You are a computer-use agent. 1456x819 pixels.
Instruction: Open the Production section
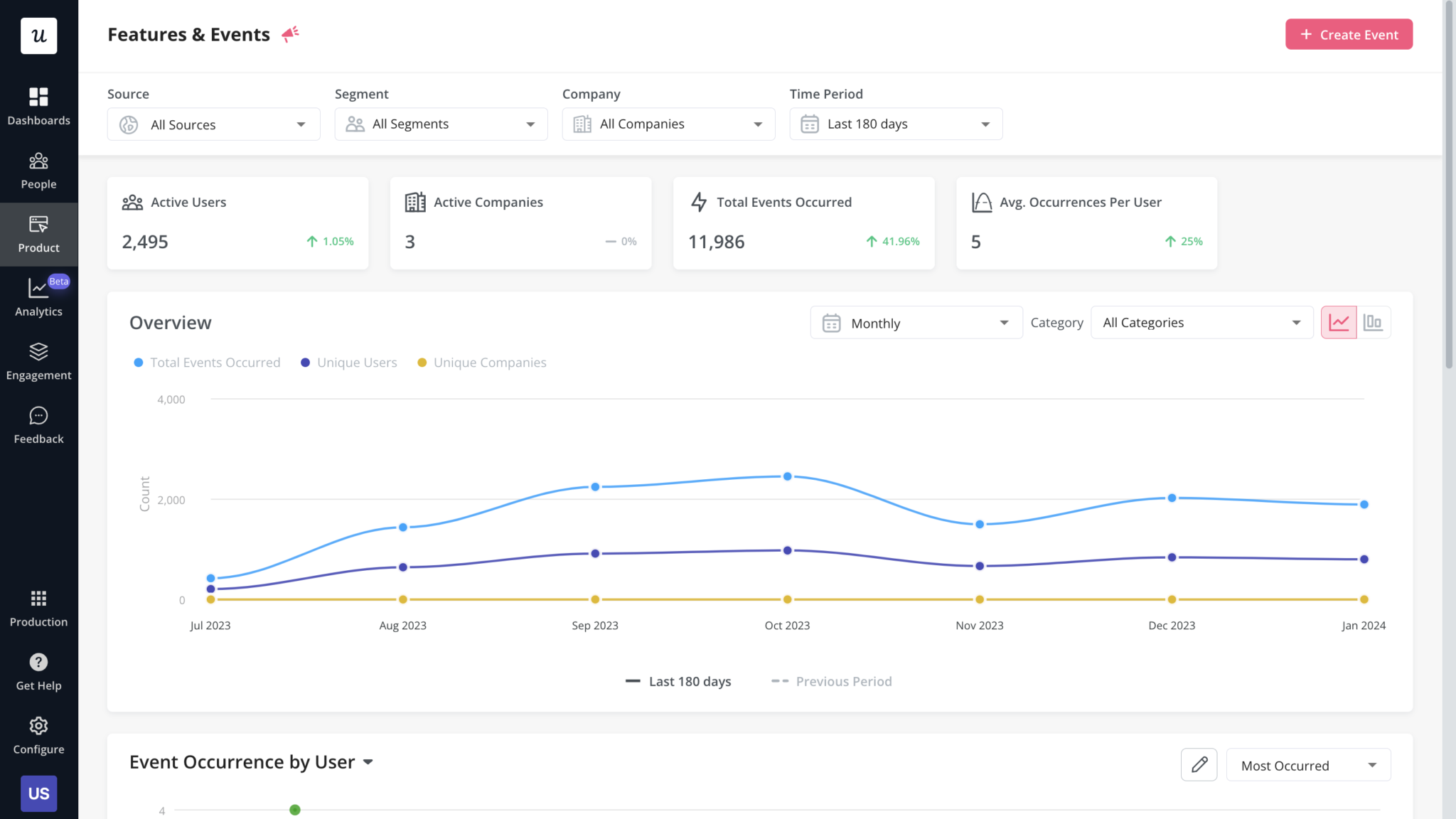coord(39,608)
